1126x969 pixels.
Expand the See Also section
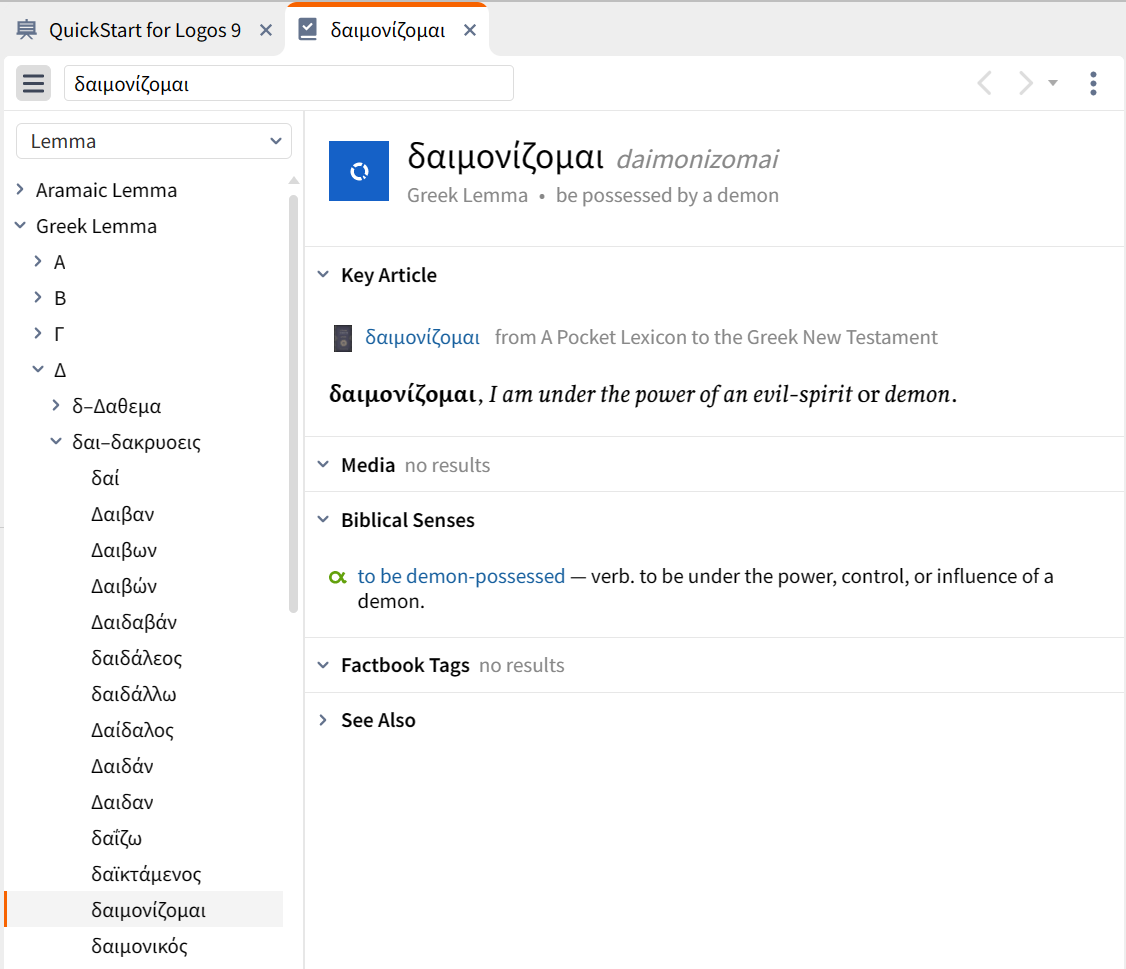click(x=323, y=720)
